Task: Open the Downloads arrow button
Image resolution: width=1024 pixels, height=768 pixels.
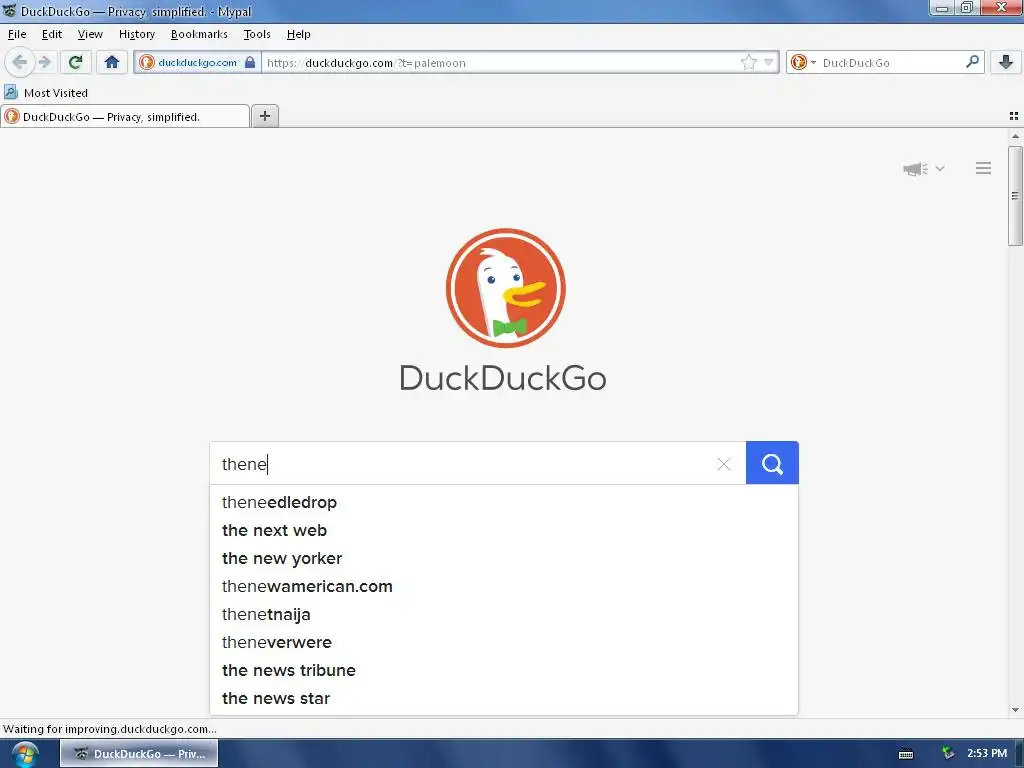Action: tap(1006, 62)
